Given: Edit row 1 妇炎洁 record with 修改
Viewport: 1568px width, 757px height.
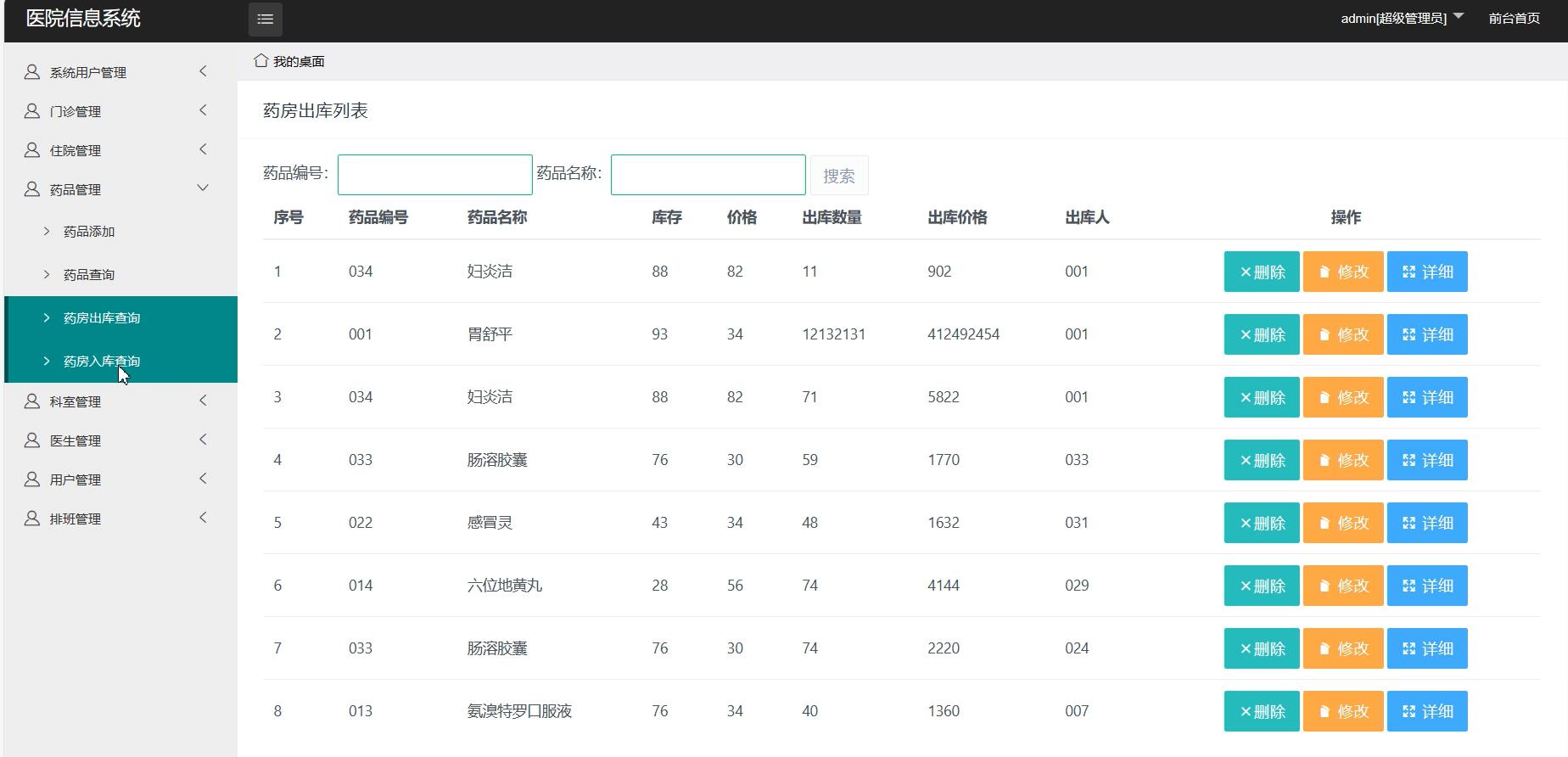Looking at the screenshot, I should pyautogui.click(x=1343, y=272).
